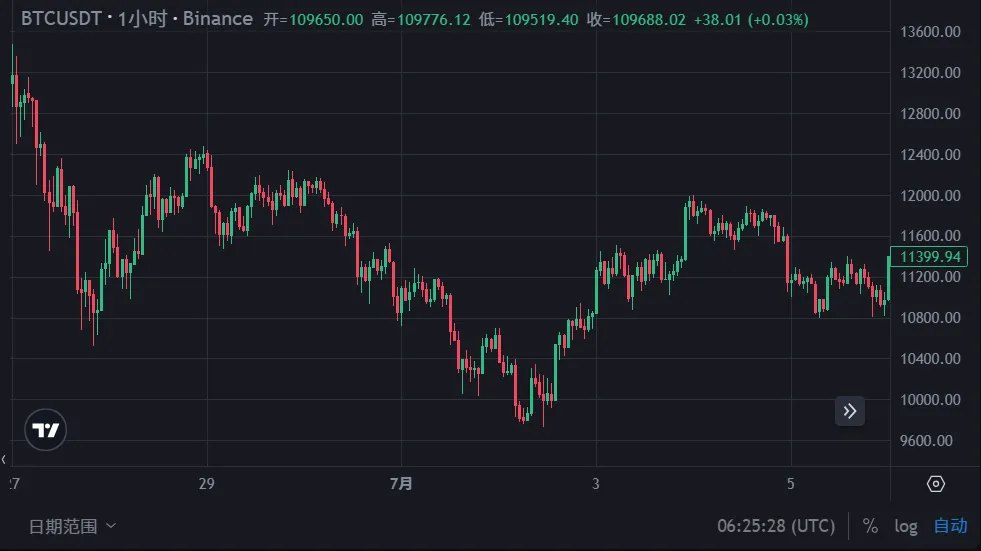
Task: Click the 29 date label on time axis
Action: [207, 484]
